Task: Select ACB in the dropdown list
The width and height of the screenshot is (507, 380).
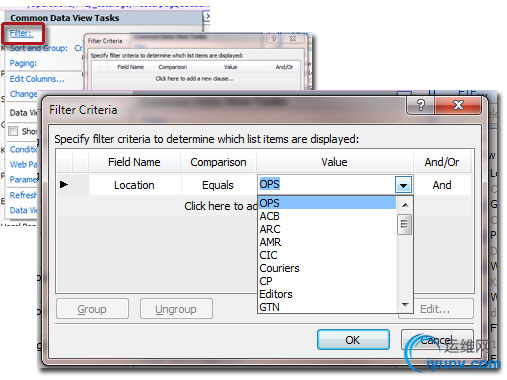Action: (x=327, y=216)
